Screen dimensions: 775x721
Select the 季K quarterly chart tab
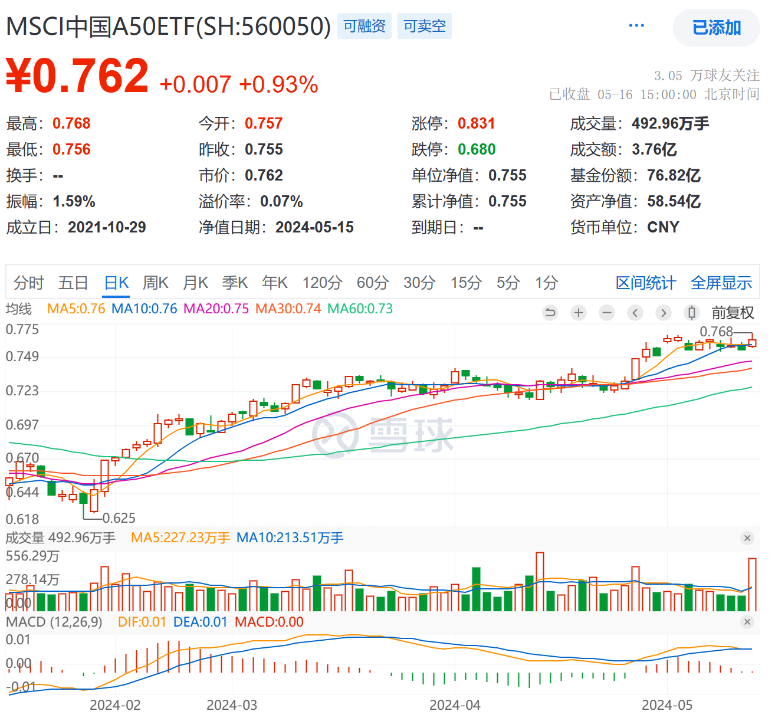point(235,283)
